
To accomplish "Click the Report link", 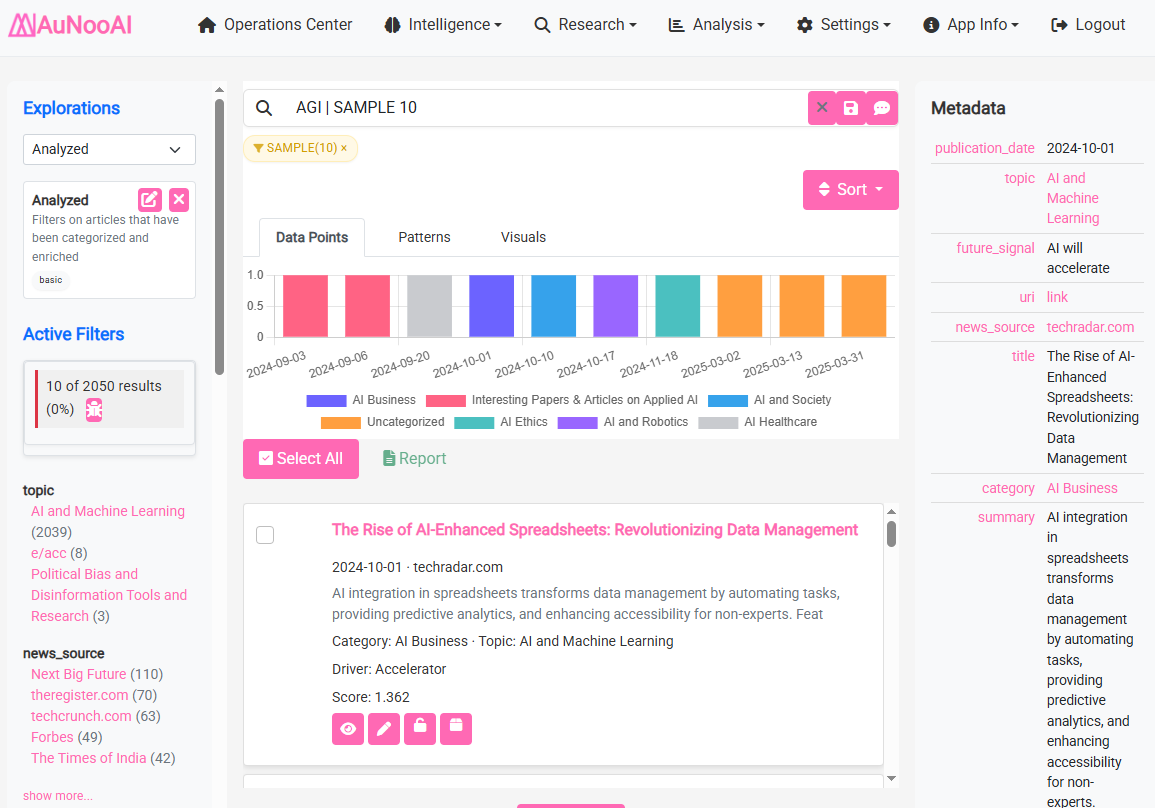I will tap(414, 459).
